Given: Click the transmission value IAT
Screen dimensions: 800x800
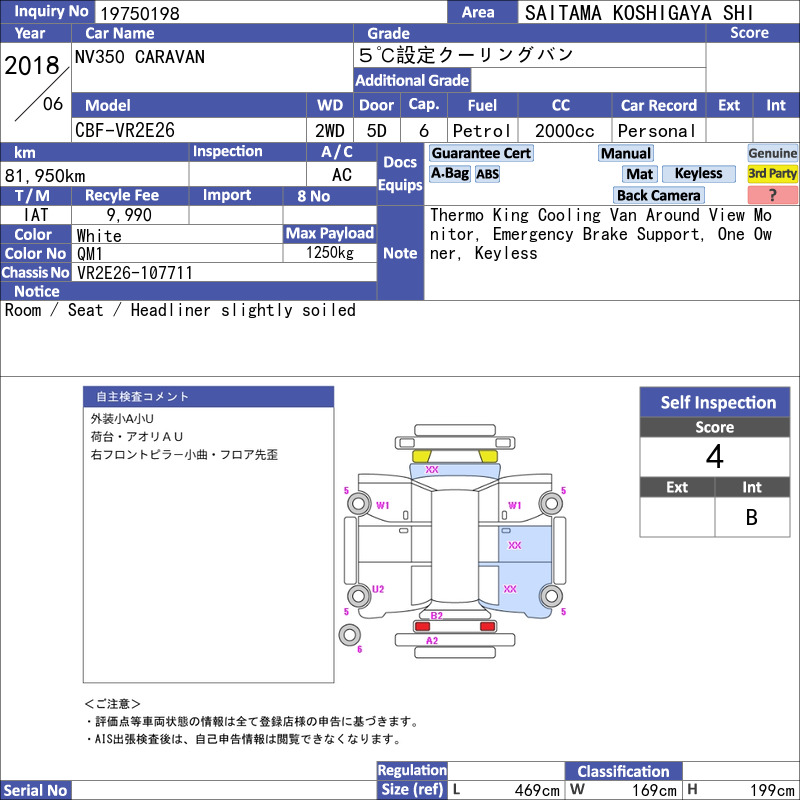Looking at the screenshot, I should [36, 215].
